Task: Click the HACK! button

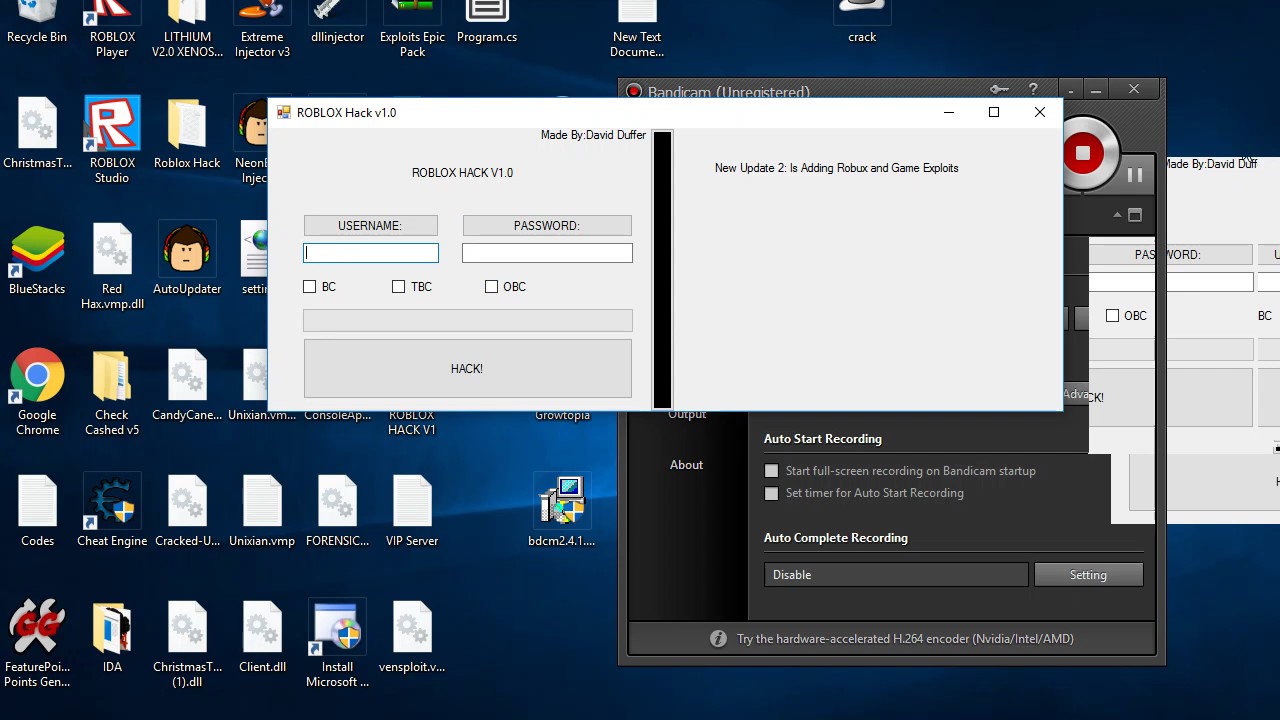Action: click(x=468, y=369)
